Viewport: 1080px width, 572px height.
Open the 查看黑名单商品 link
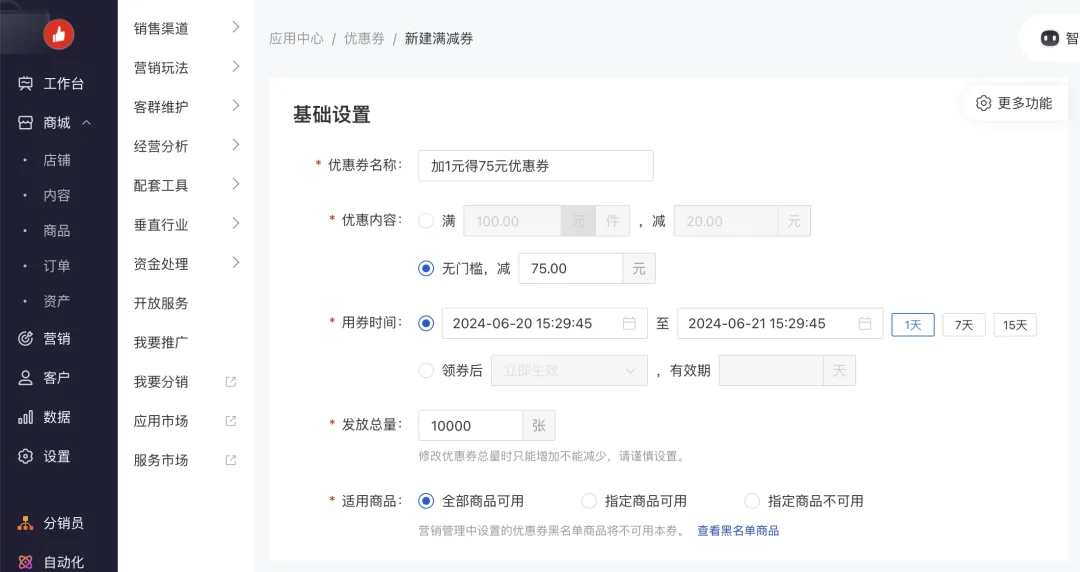[738, 531]
